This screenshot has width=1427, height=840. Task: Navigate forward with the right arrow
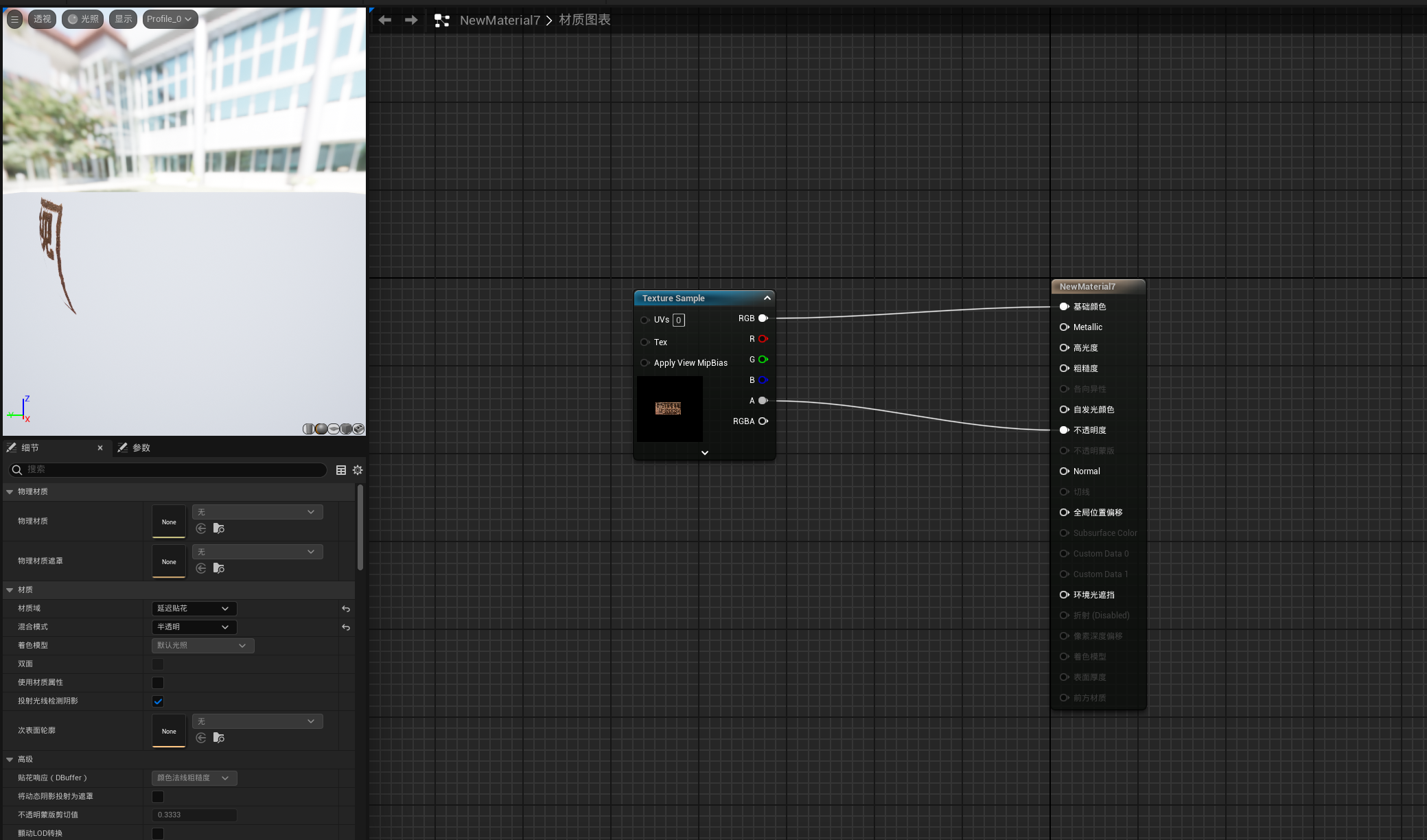point(411,20)
